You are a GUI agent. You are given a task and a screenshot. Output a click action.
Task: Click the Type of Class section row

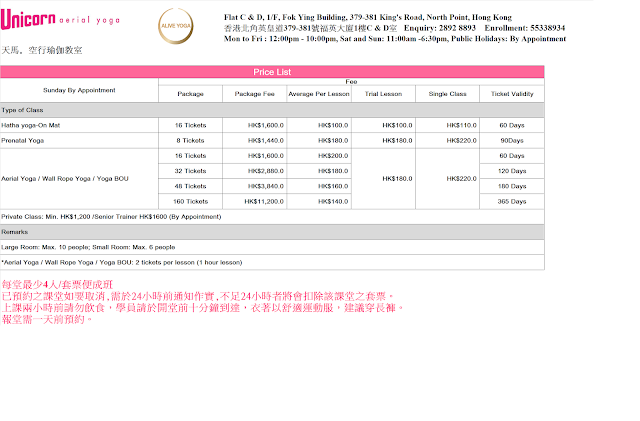click(x=272, y=110)
